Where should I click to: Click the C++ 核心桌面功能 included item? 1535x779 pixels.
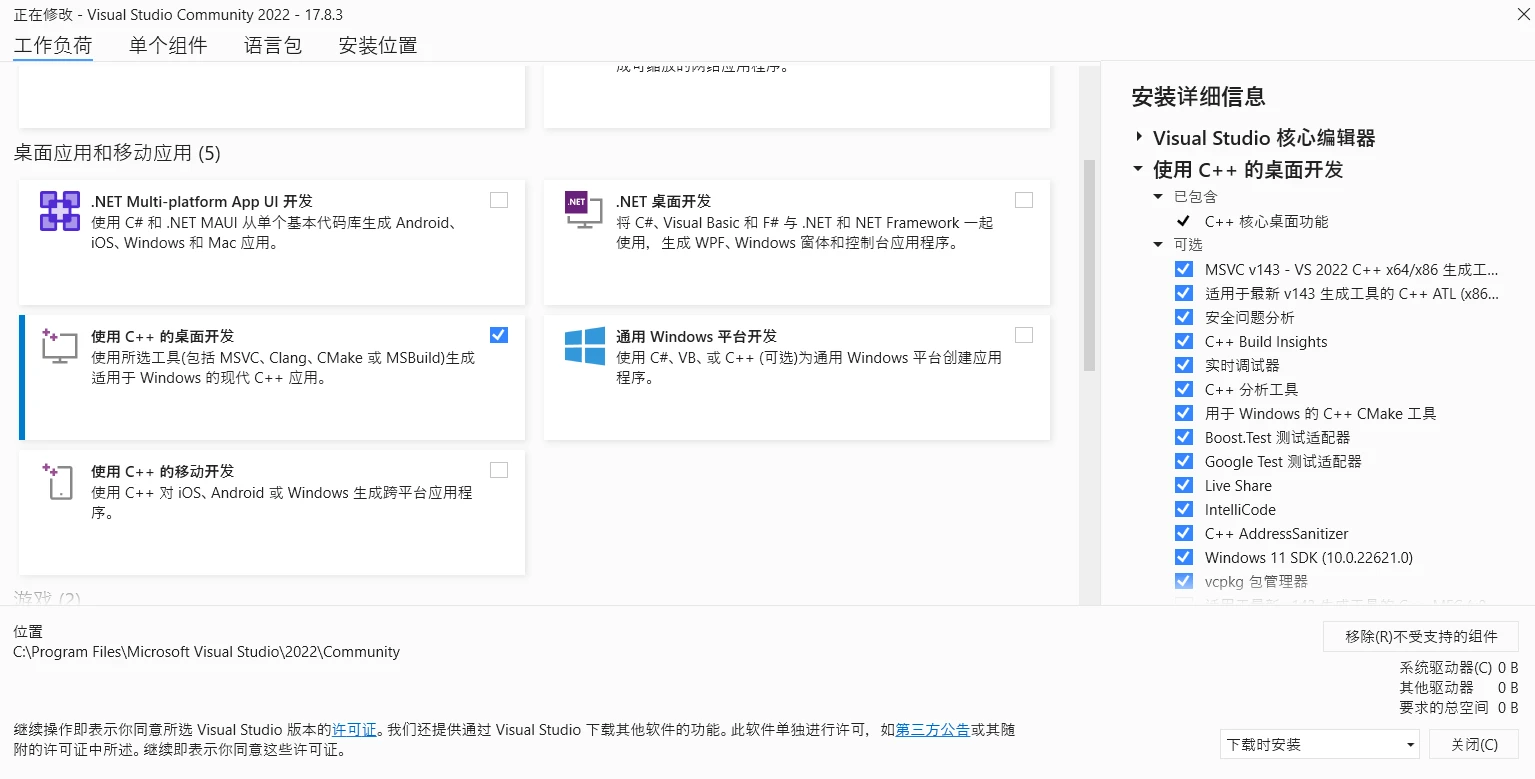coord(1266,221)
